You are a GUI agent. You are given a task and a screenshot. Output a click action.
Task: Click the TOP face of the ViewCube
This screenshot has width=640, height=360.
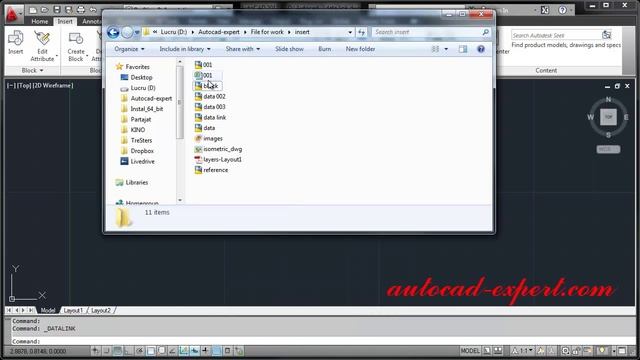(x=608, y=117)
